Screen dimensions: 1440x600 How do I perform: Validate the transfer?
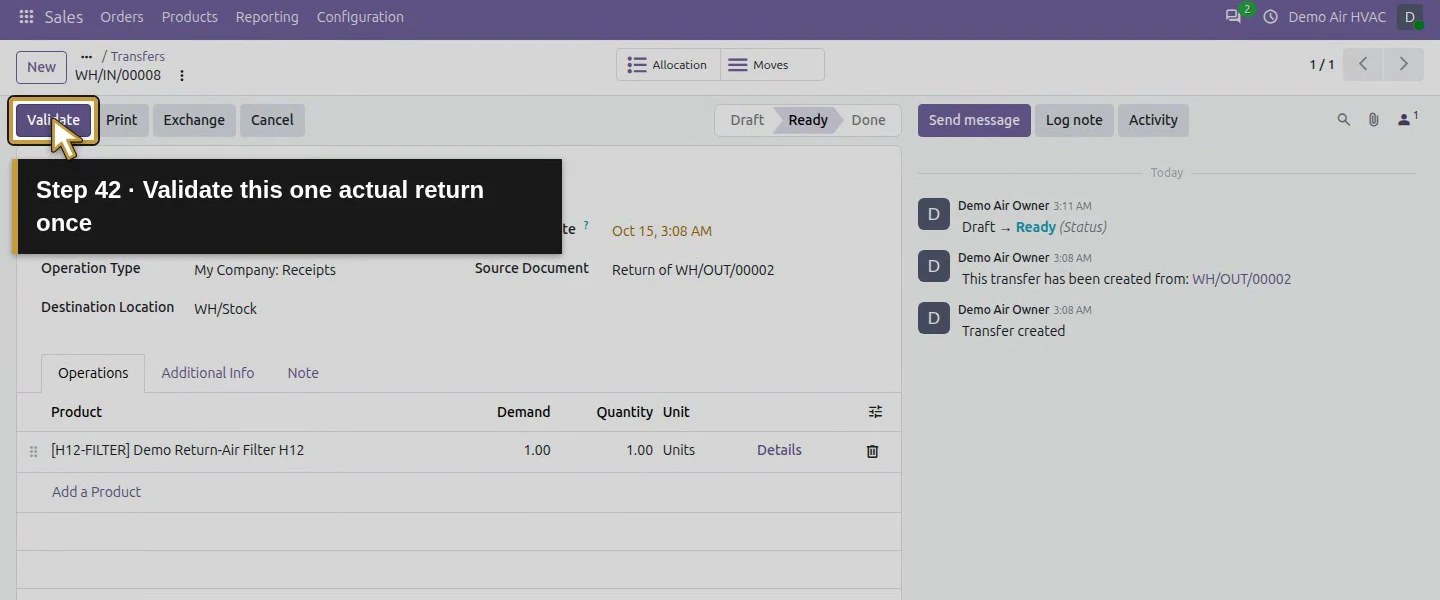(x=54, y=120)
